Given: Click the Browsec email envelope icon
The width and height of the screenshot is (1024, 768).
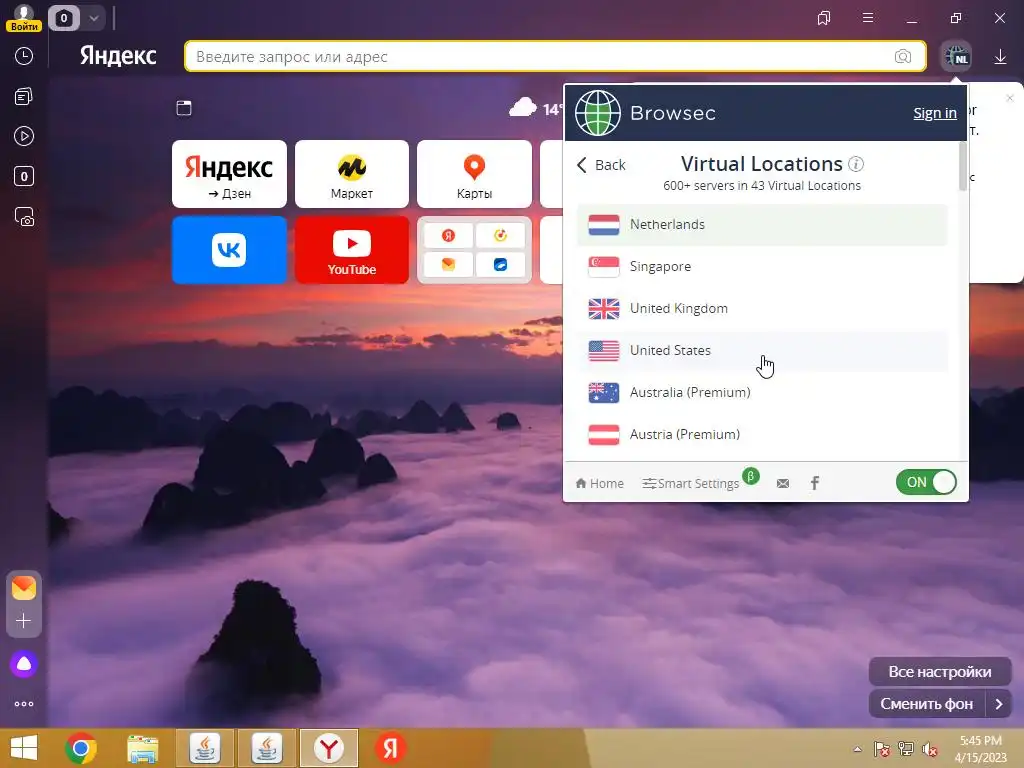Looking at the screenshot, I should pos(783,484).
